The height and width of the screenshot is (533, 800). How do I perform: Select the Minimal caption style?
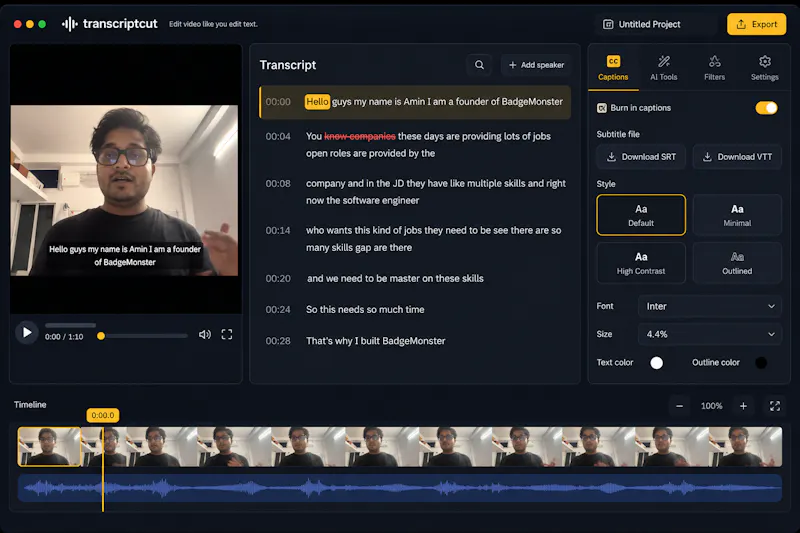coord(737,215)
